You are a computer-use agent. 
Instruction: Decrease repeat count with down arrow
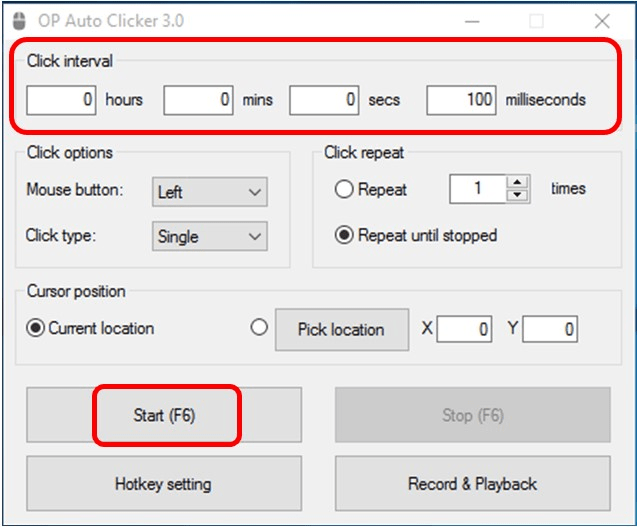point(517,194)
